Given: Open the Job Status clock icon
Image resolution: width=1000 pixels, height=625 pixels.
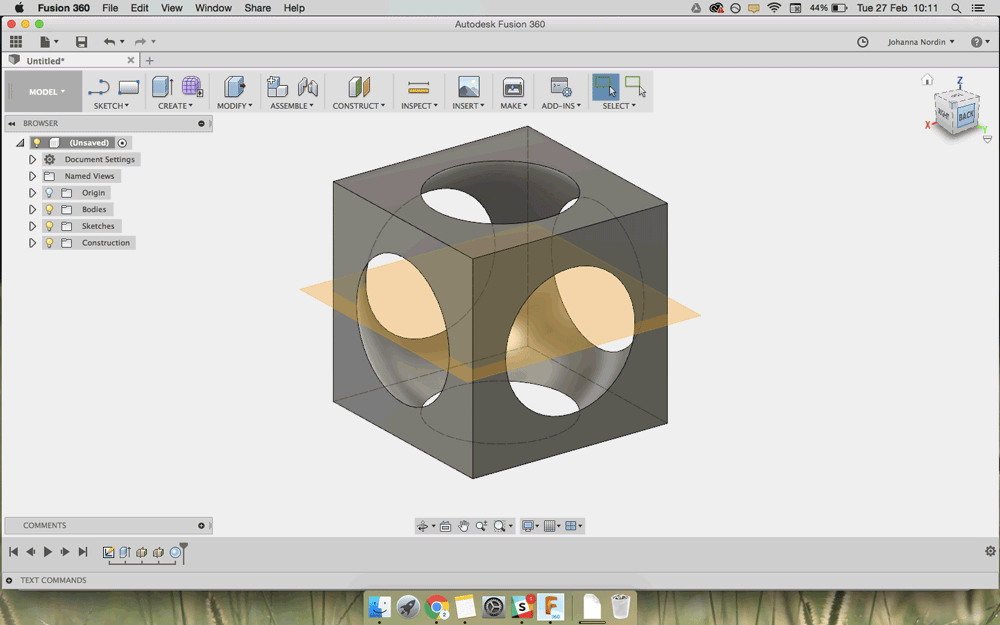Looking at the screenshot, I should click(x=863, y=42).
